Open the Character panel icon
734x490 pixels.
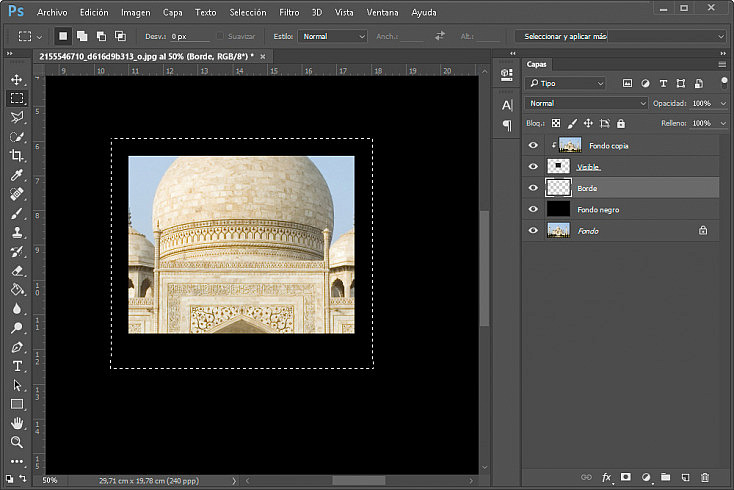[x=507, y=105]
